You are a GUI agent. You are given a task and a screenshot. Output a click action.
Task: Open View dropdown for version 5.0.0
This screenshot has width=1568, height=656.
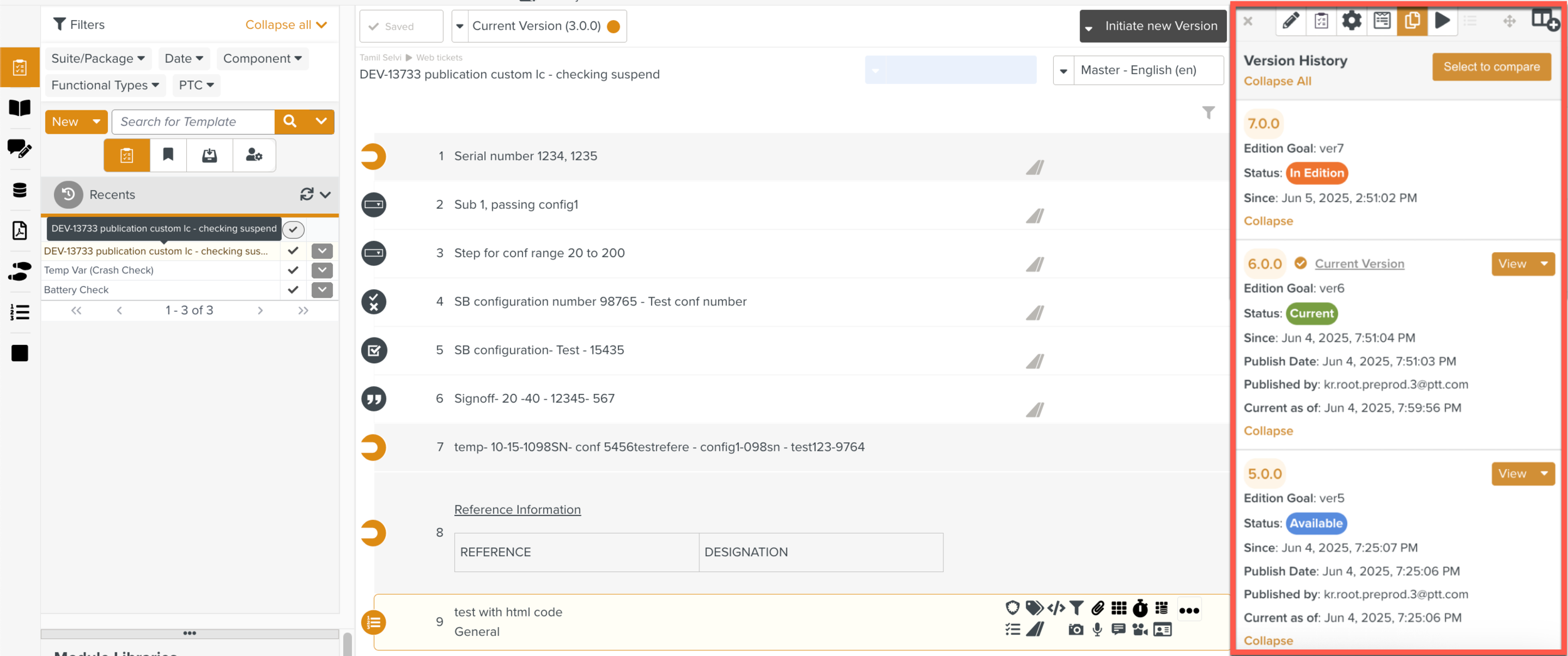click(x=1544, y=474)
